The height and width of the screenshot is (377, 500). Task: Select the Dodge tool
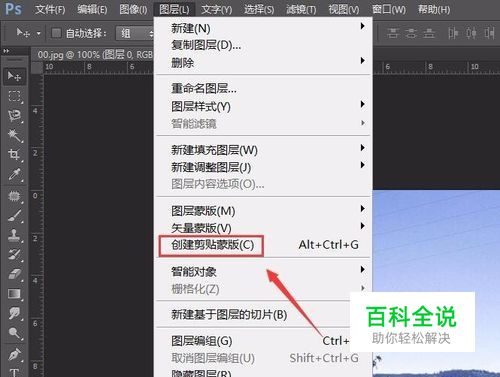click(x=14, y=333)
